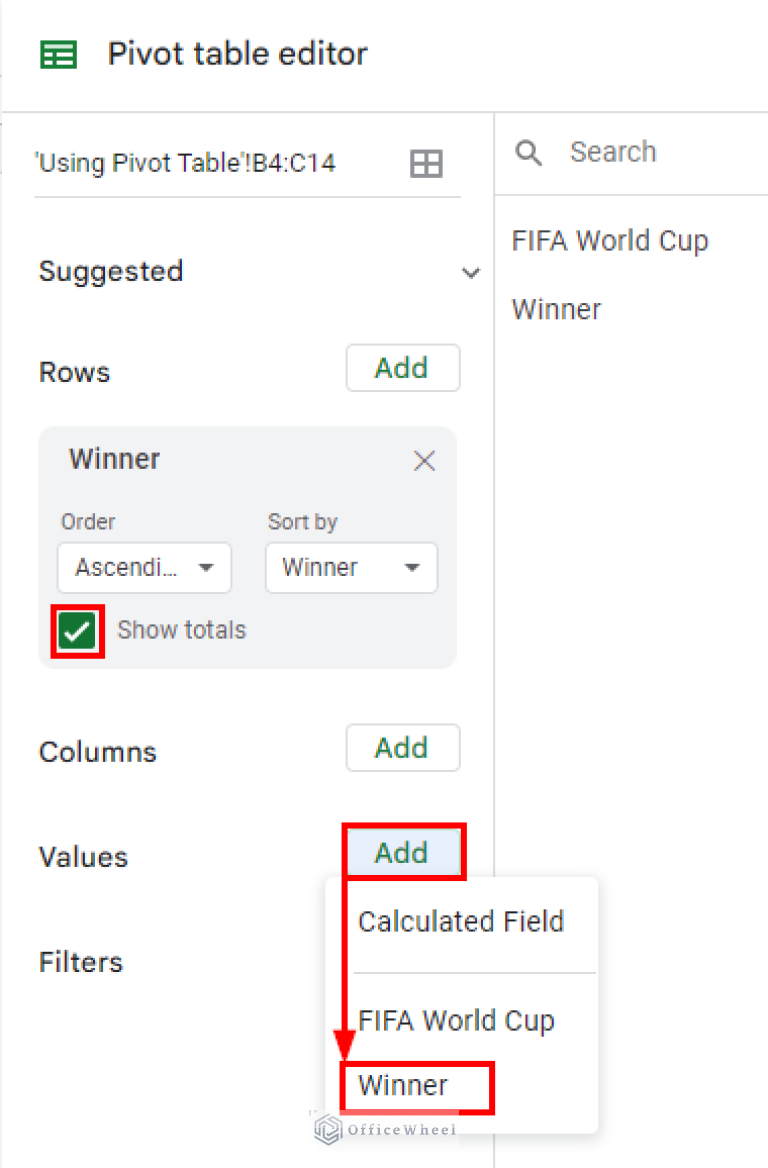Viewport: 768px width, 1168px height.
Task: Click Add next to Rows
Action: click(402, 368)
